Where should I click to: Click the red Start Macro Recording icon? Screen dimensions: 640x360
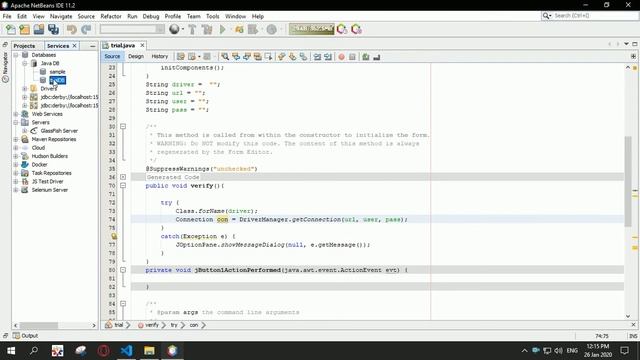point(341,57)
